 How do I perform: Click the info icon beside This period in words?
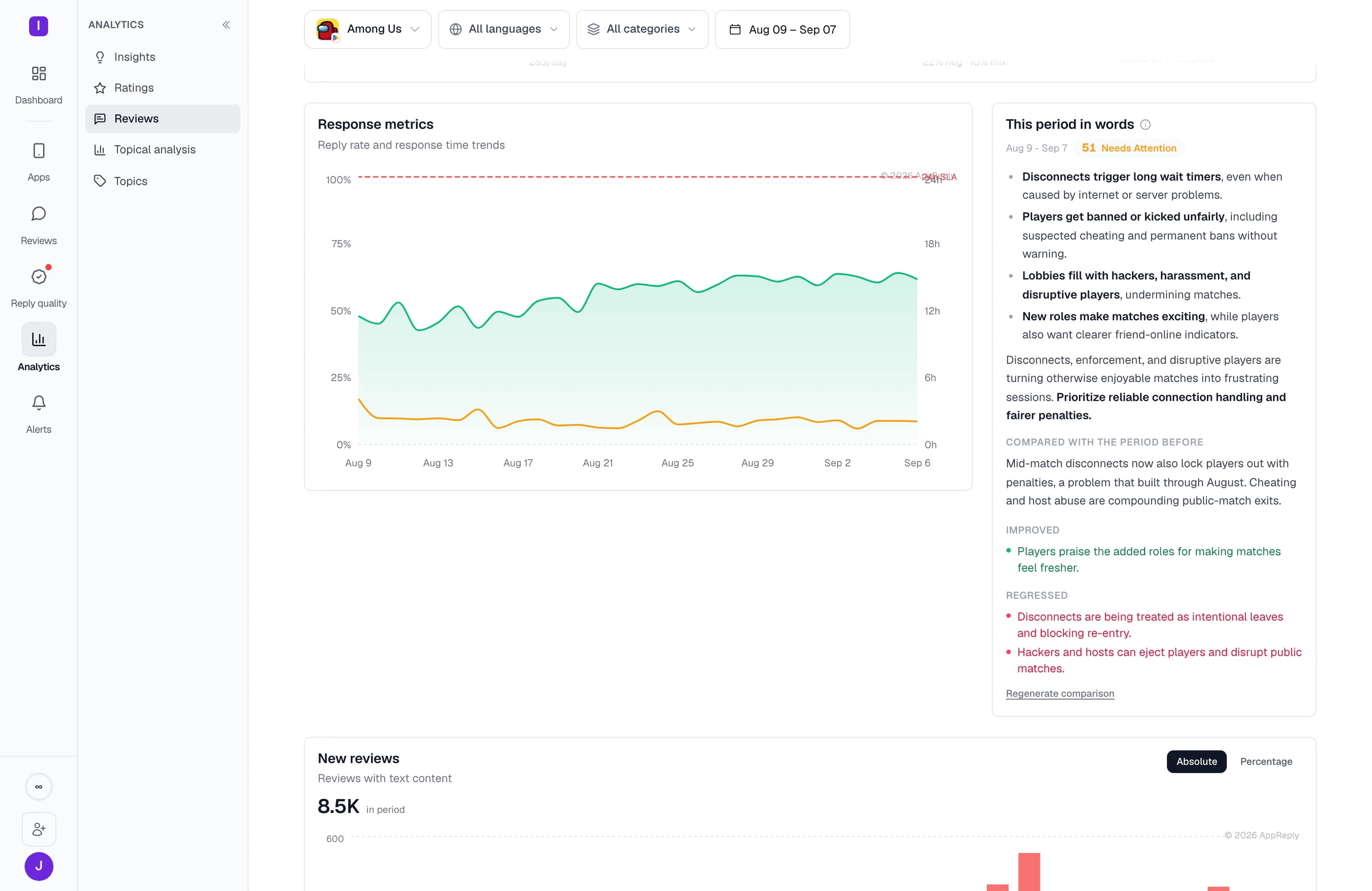1146,124
